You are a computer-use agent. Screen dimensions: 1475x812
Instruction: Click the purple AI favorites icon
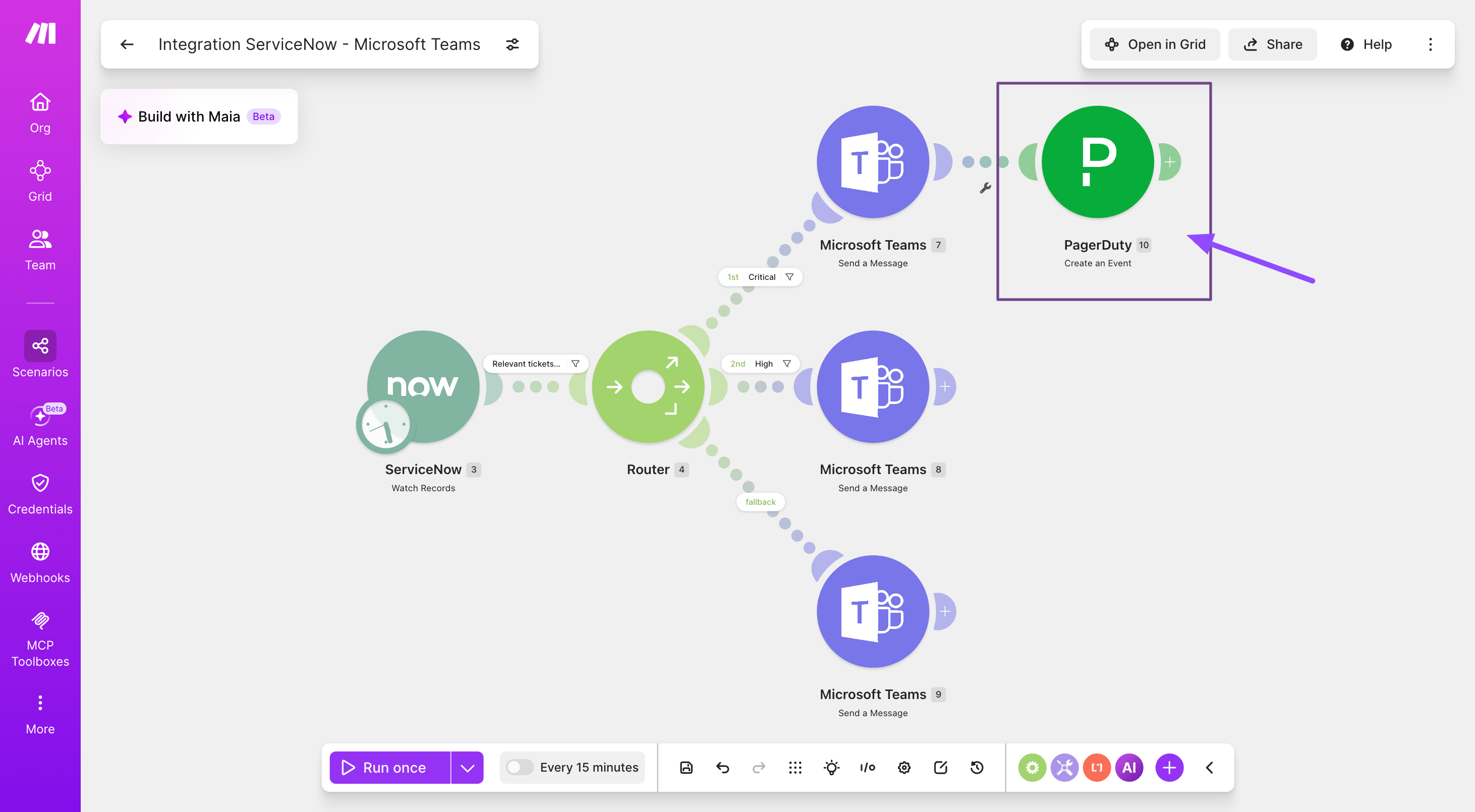pos(1129,767)
